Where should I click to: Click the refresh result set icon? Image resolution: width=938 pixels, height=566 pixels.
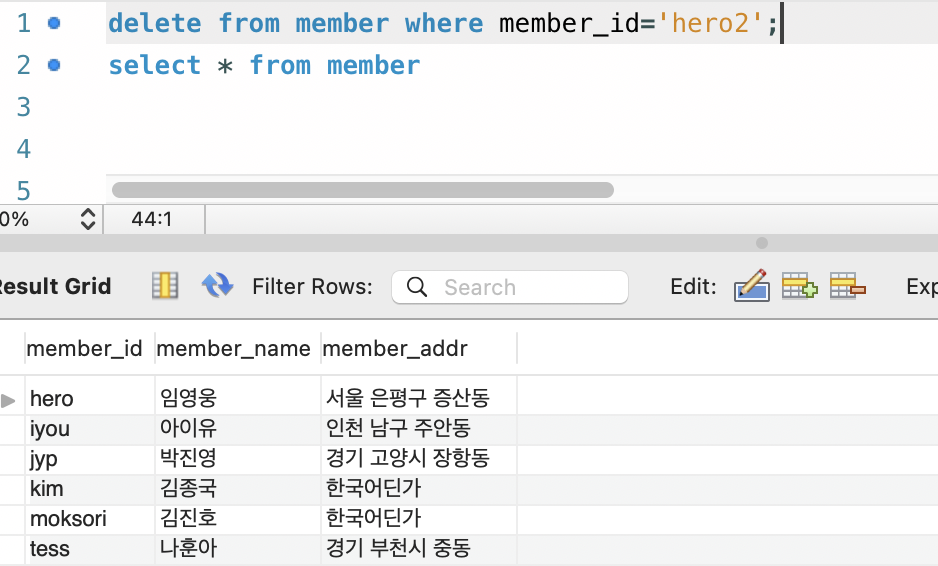coord(217,285)
